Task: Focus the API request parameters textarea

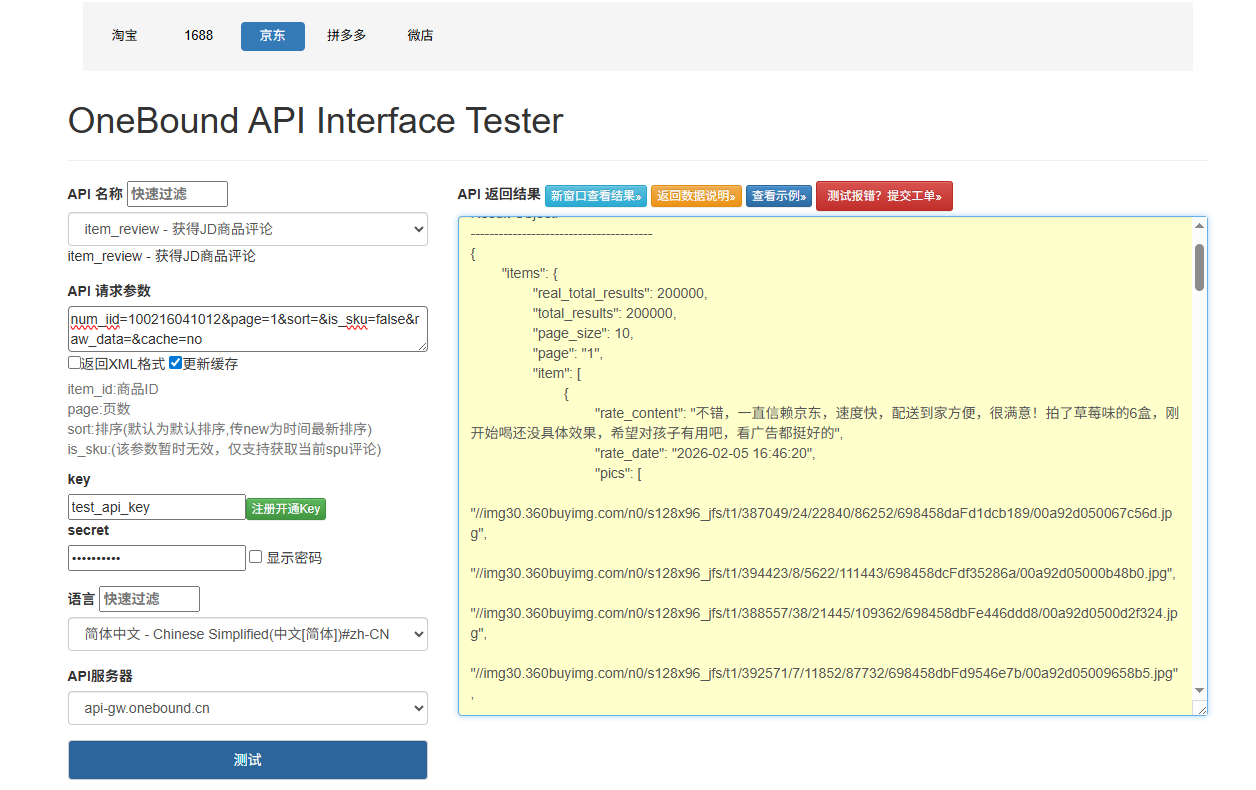Action: tap(247, 329)
